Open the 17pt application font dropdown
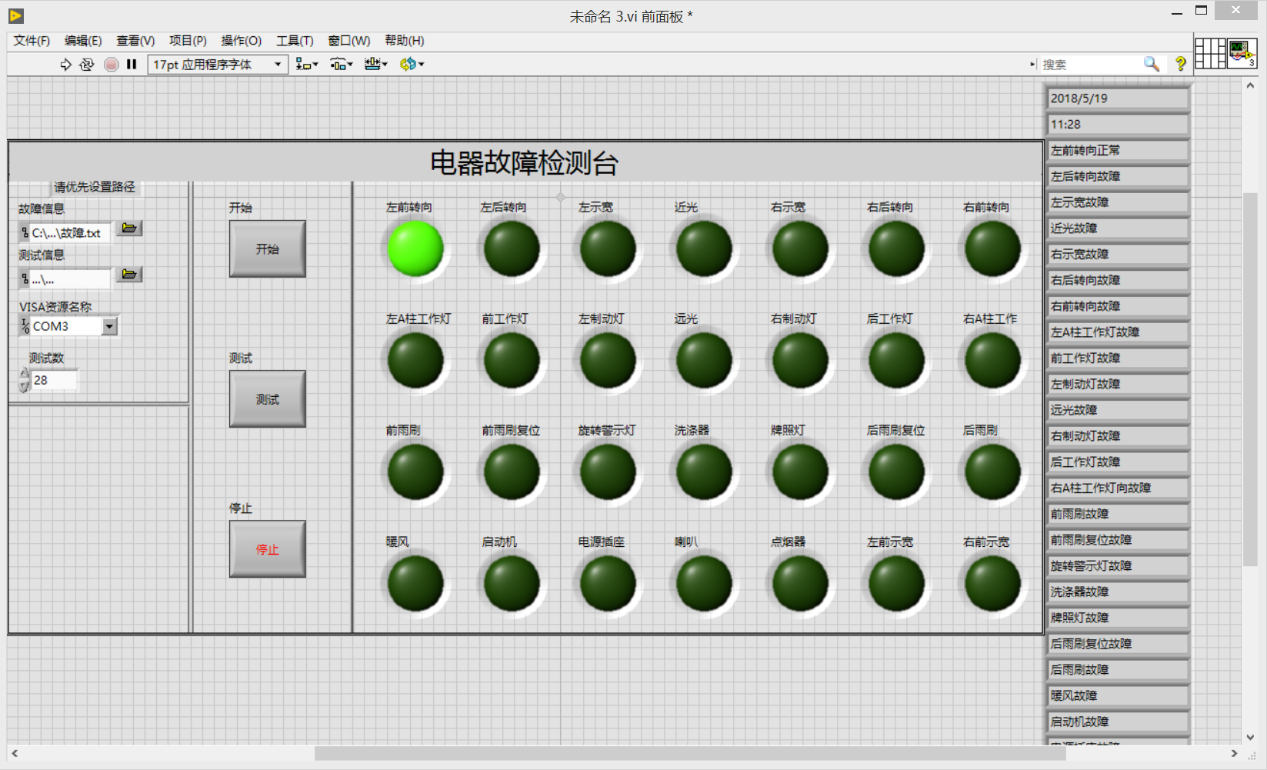 click(x=218, y=64)
